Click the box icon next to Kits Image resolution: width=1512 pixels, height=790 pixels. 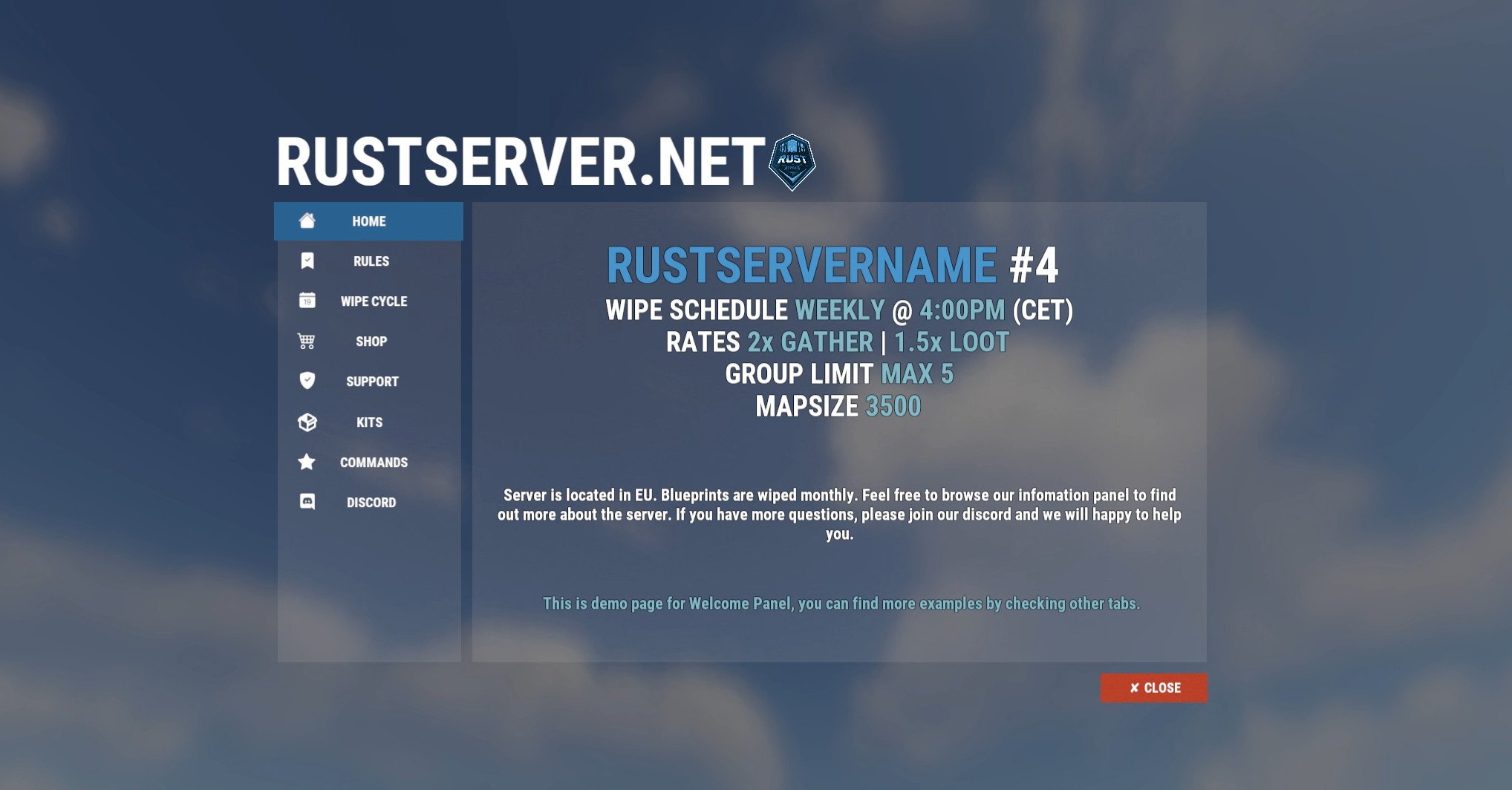coord(307,422)
